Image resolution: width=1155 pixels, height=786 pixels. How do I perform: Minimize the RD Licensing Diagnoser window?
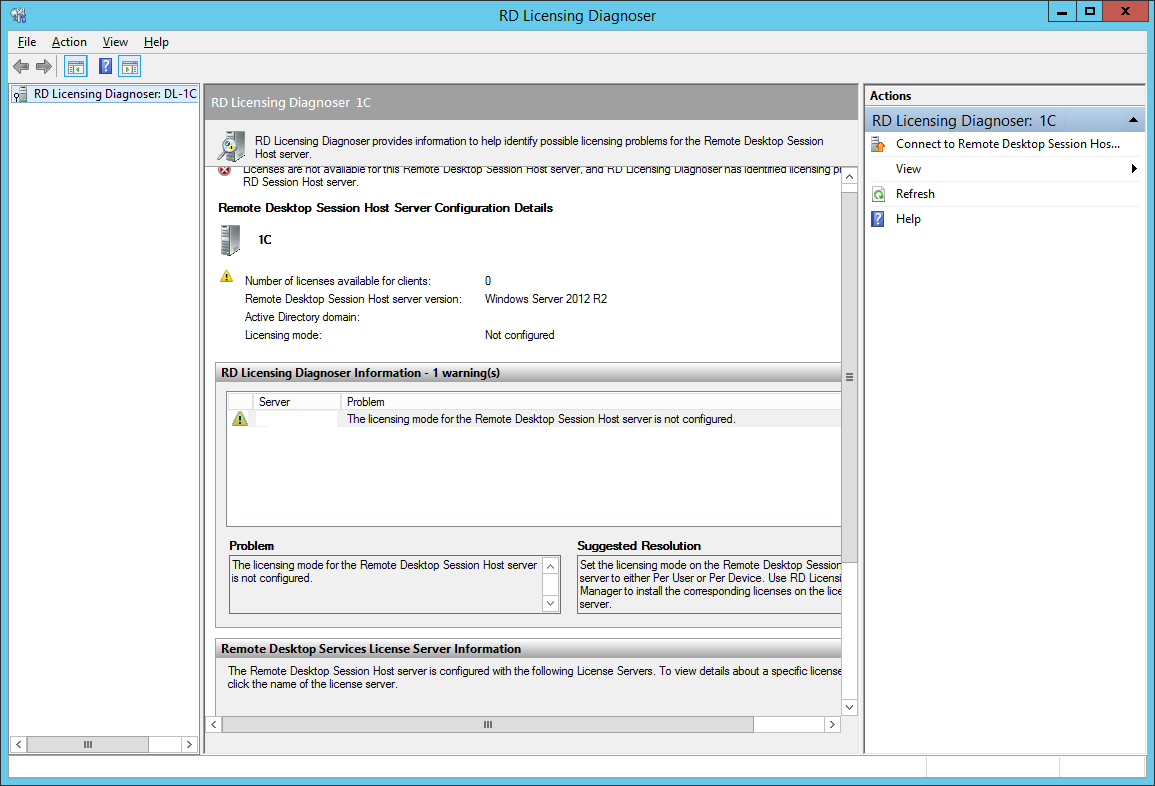click(1061, 12)
